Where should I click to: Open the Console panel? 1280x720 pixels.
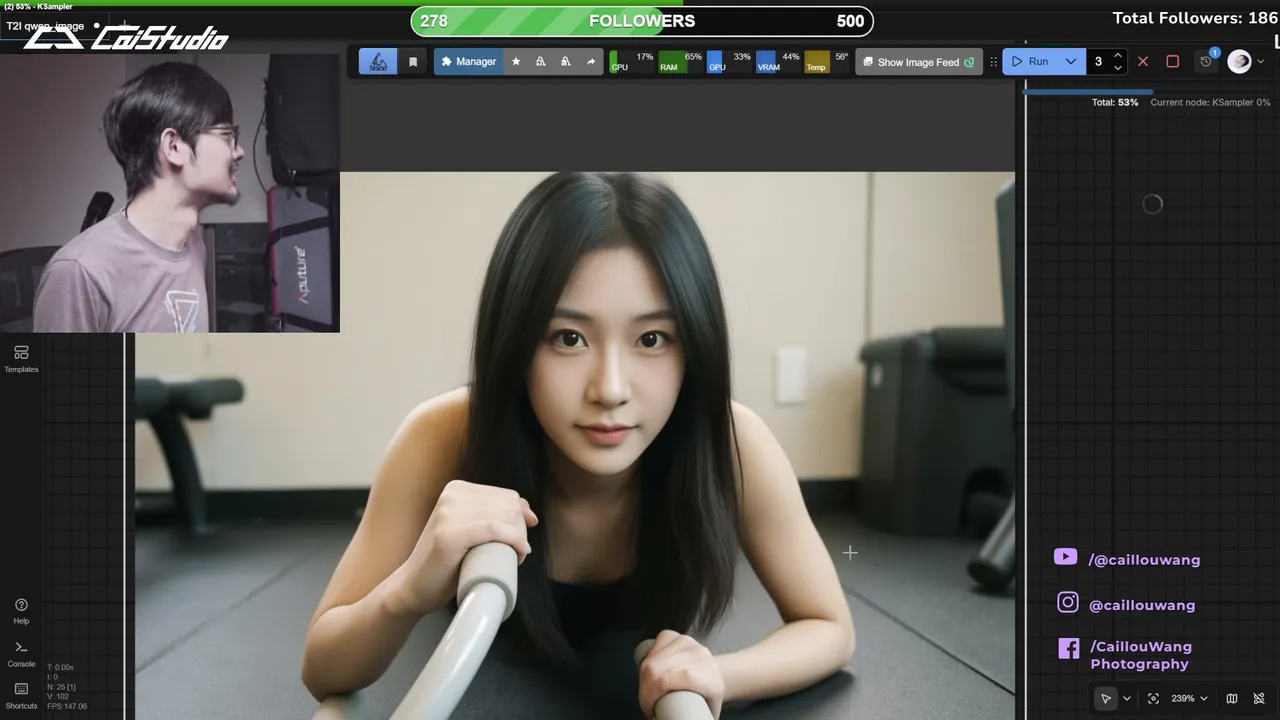[x=21, y=654]
